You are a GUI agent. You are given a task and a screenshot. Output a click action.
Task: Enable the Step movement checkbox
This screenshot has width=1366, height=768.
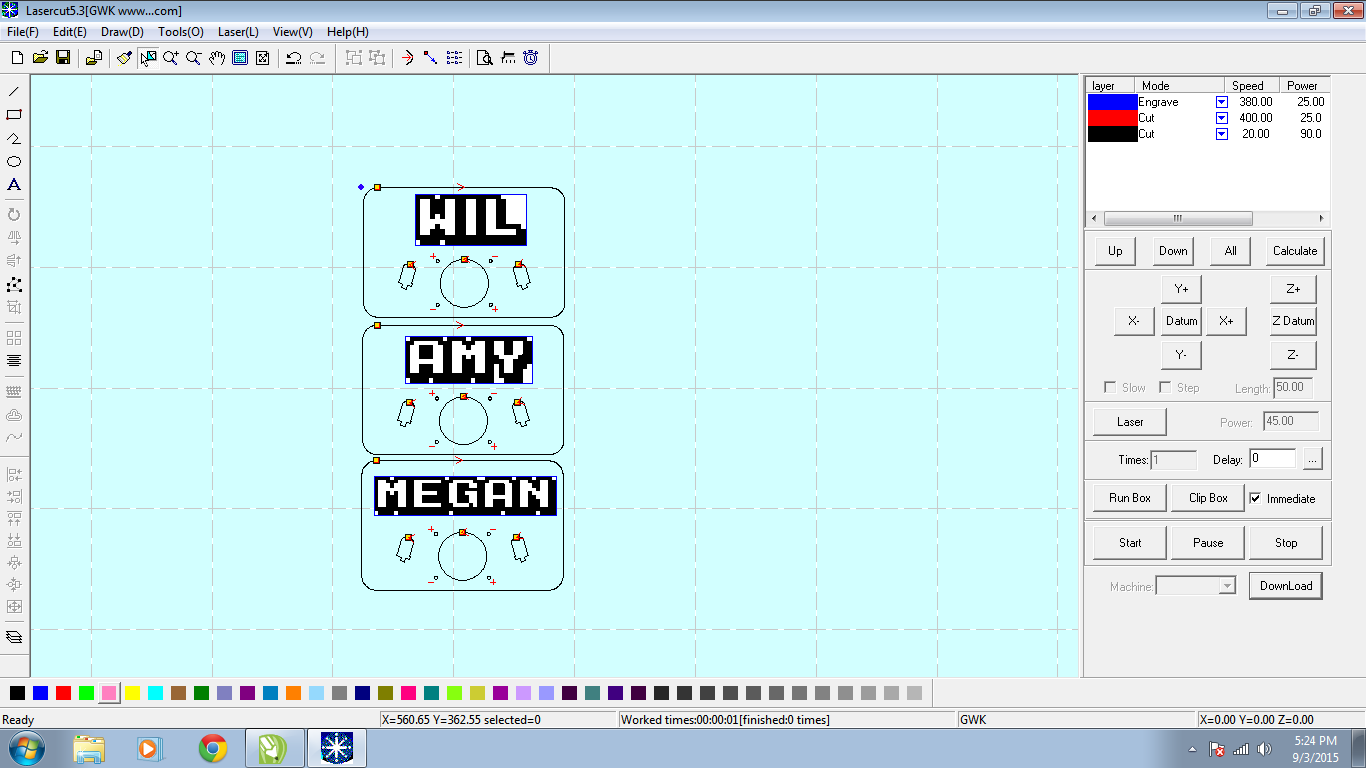pos(1165,387)
